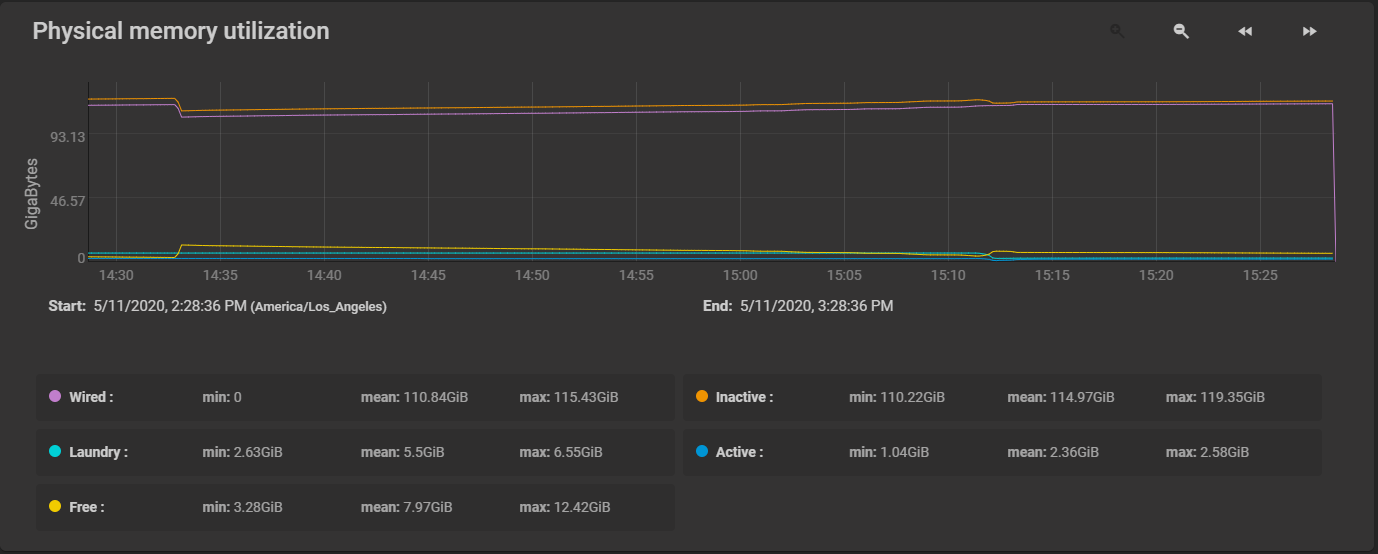1378x554 pixels.
Task: Click the 15:10 x-axis time label
Action: [948, 274]
